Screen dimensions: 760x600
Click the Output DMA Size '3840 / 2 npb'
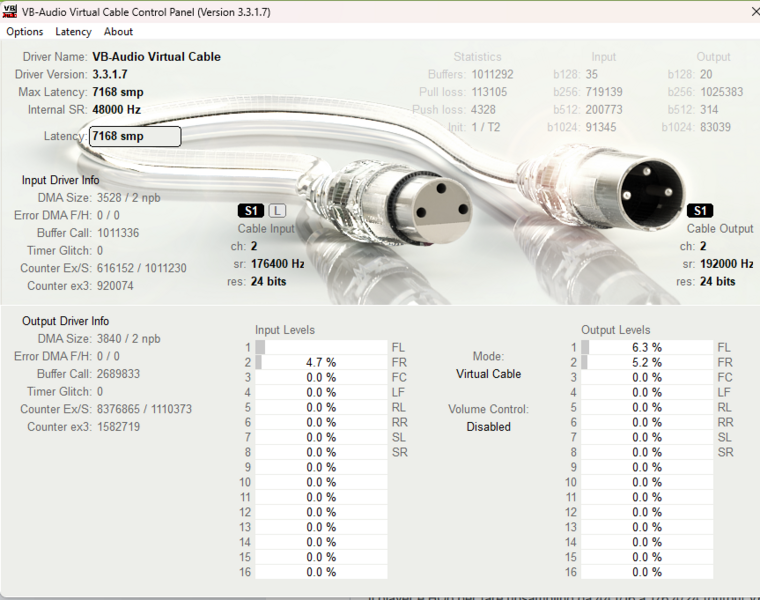[x=128, y=339]
